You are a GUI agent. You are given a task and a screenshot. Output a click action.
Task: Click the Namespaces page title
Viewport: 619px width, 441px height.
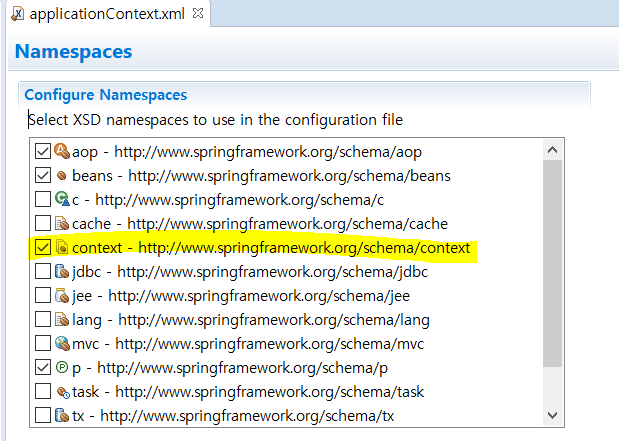73,51
